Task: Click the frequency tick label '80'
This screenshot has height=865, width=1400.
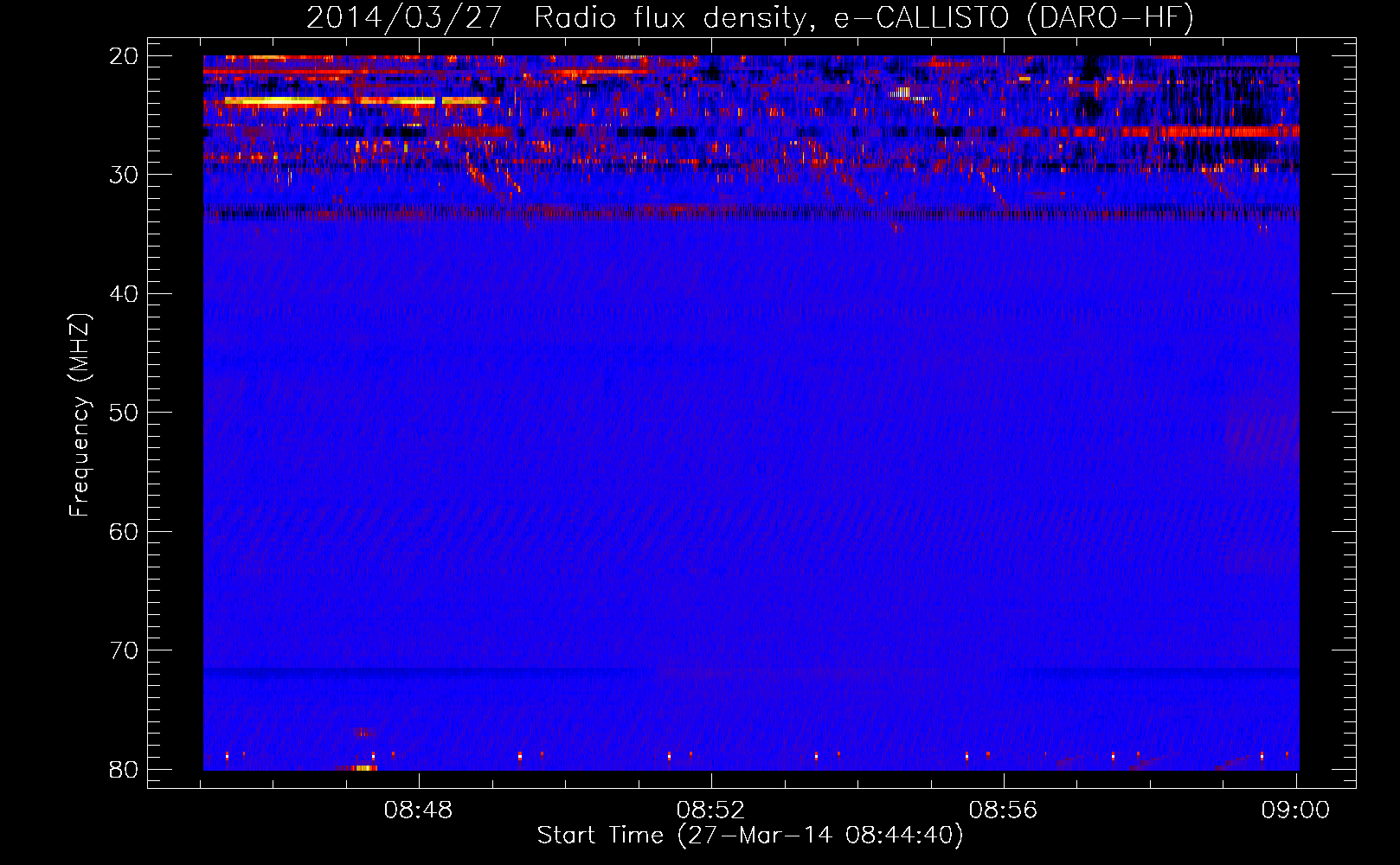Action: point(124,770)
